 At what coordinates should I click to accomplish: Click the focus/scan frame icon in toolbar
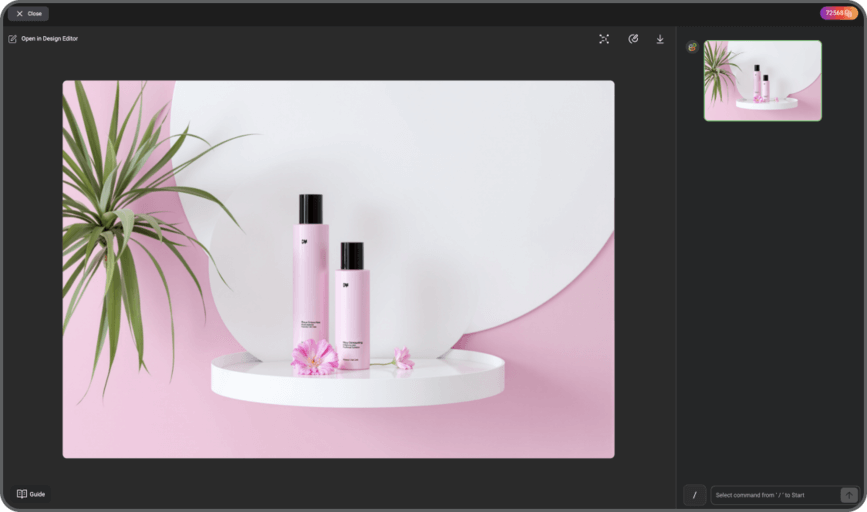point(604,39)
